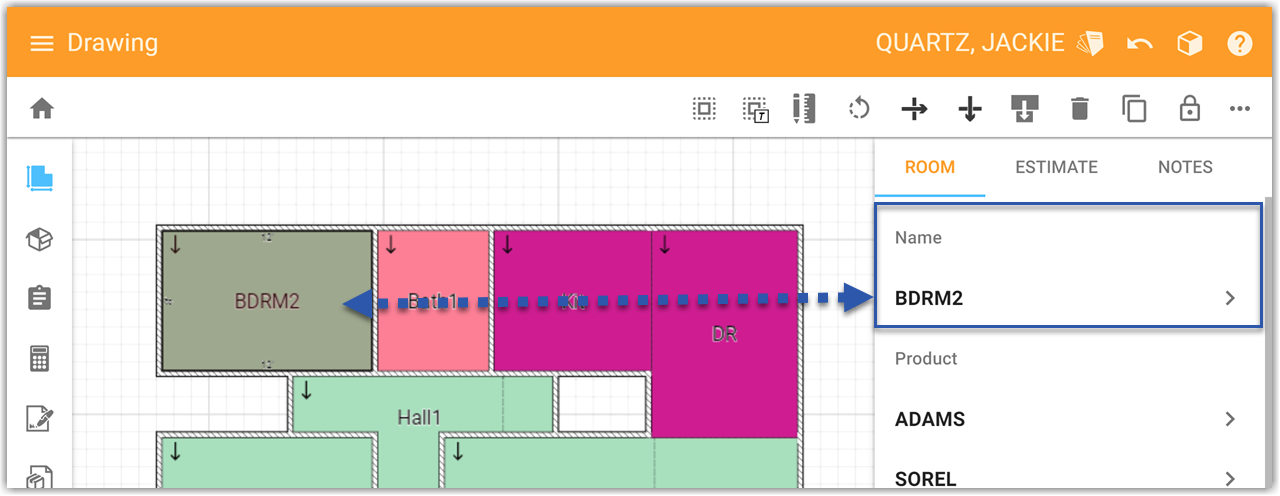Rotate the selected room
Image resolution: width=1280 pixels, height=496 pixels.
[x=859, y=108]
